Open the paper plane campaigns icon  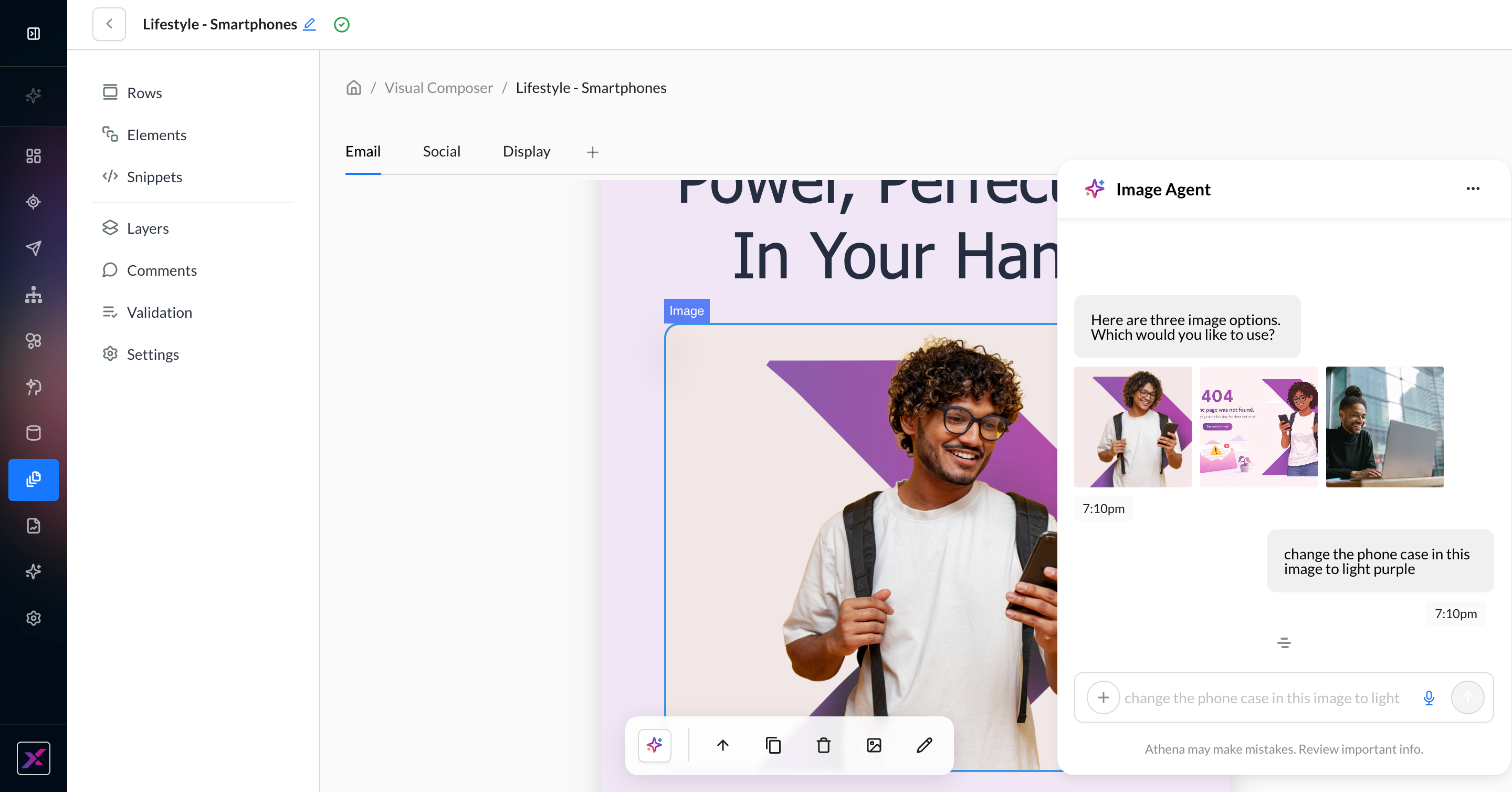[34, 248]
